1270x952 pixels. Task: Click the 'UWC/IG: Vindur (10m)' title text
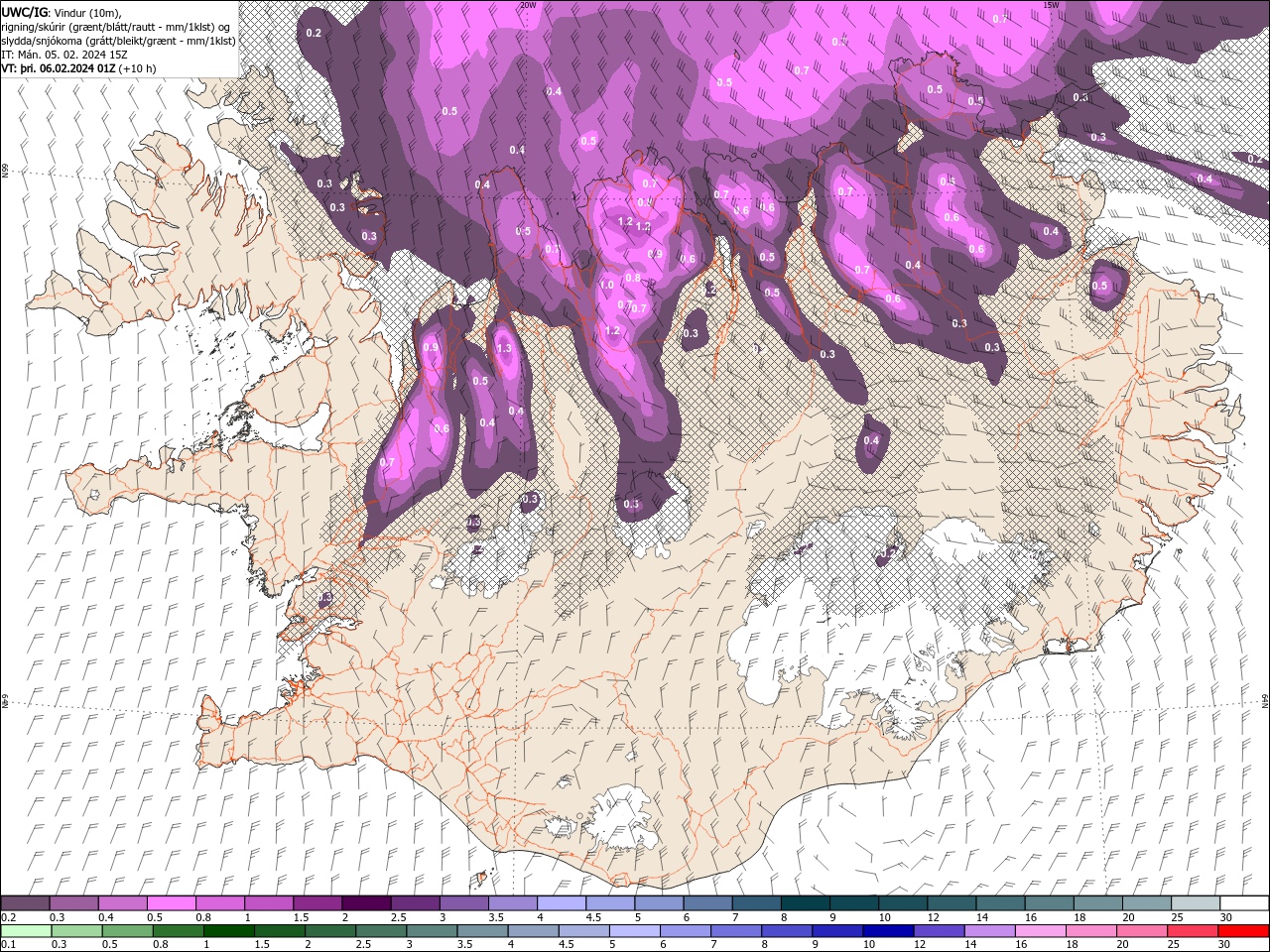[60, 12]
